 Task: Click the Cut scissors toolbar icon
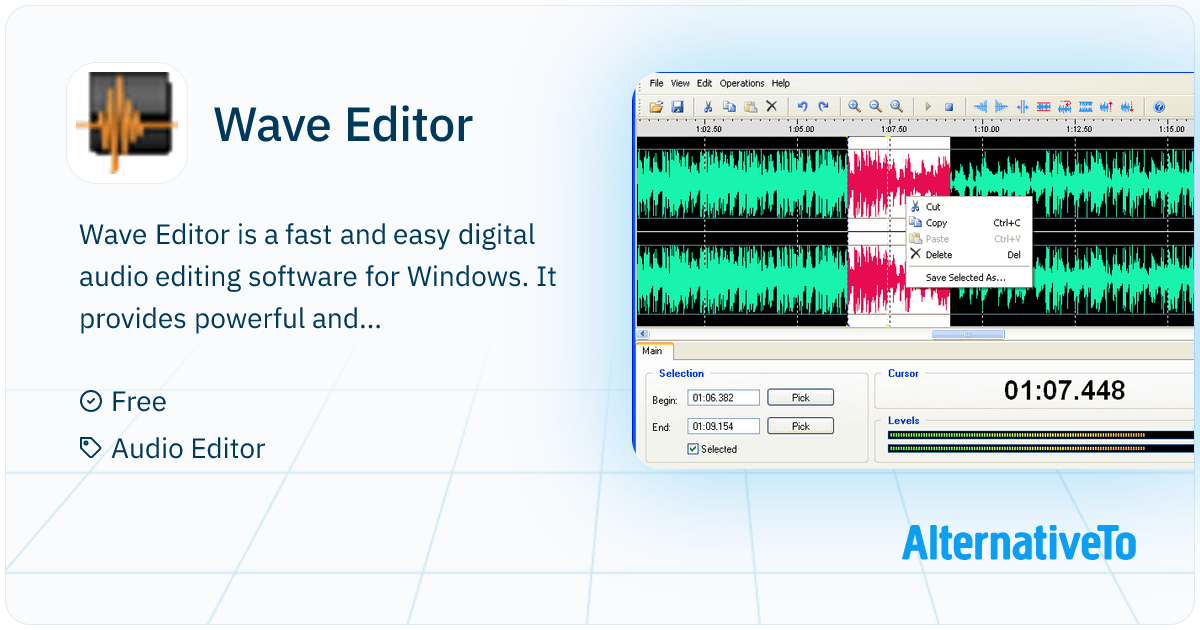click(x=708, y=107)
